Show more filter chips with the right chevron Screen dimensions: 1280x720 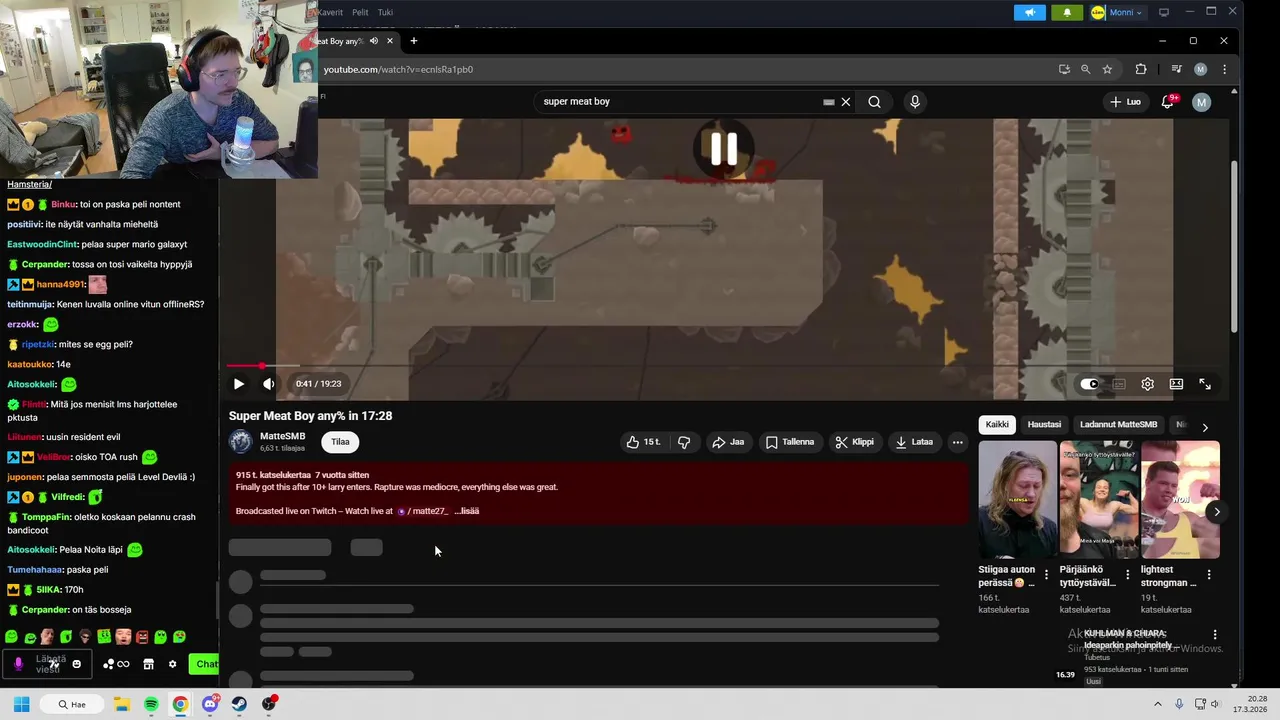tap(1205, 427)
